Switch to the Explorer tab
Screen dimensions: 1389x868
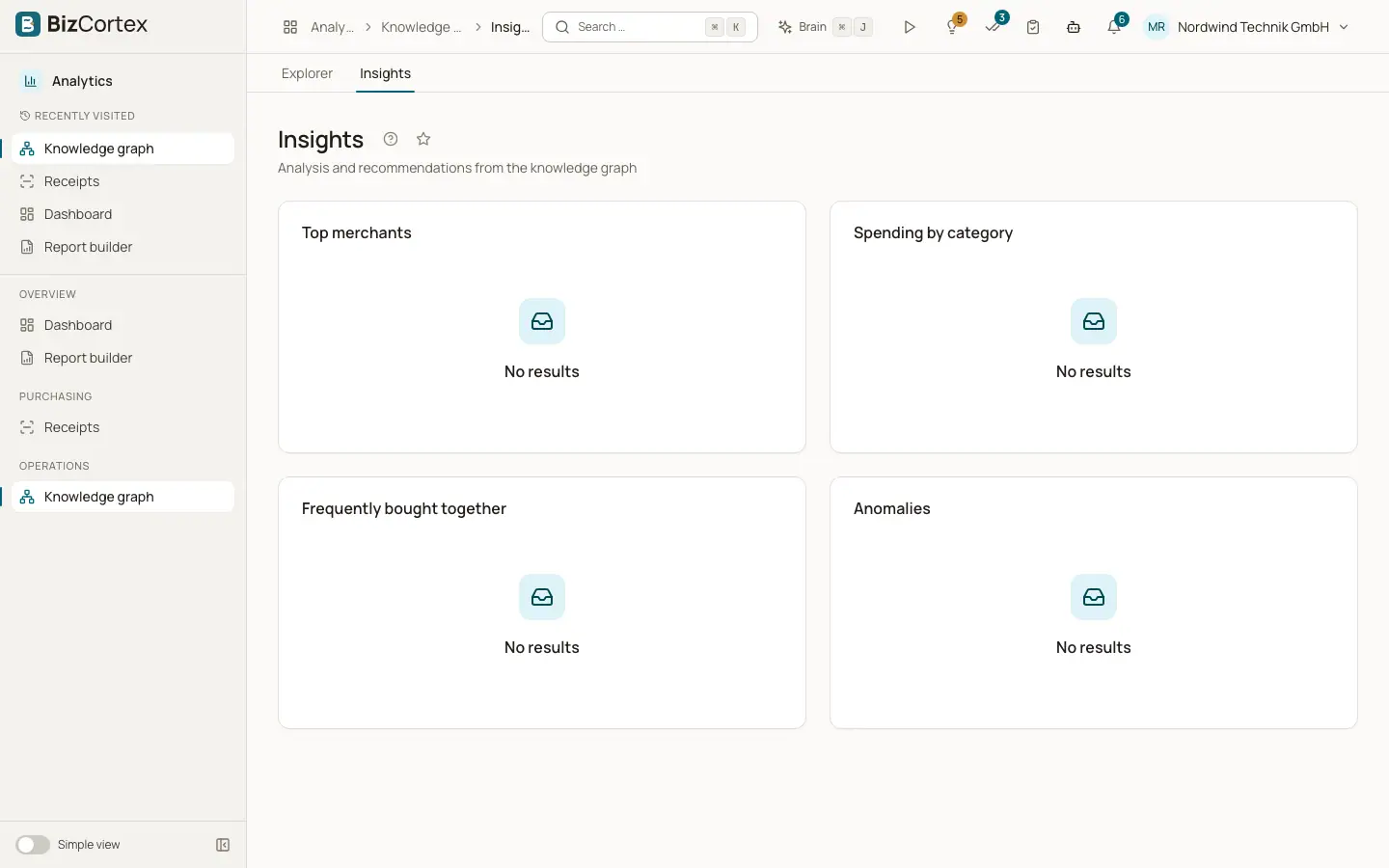coord(307,73)
